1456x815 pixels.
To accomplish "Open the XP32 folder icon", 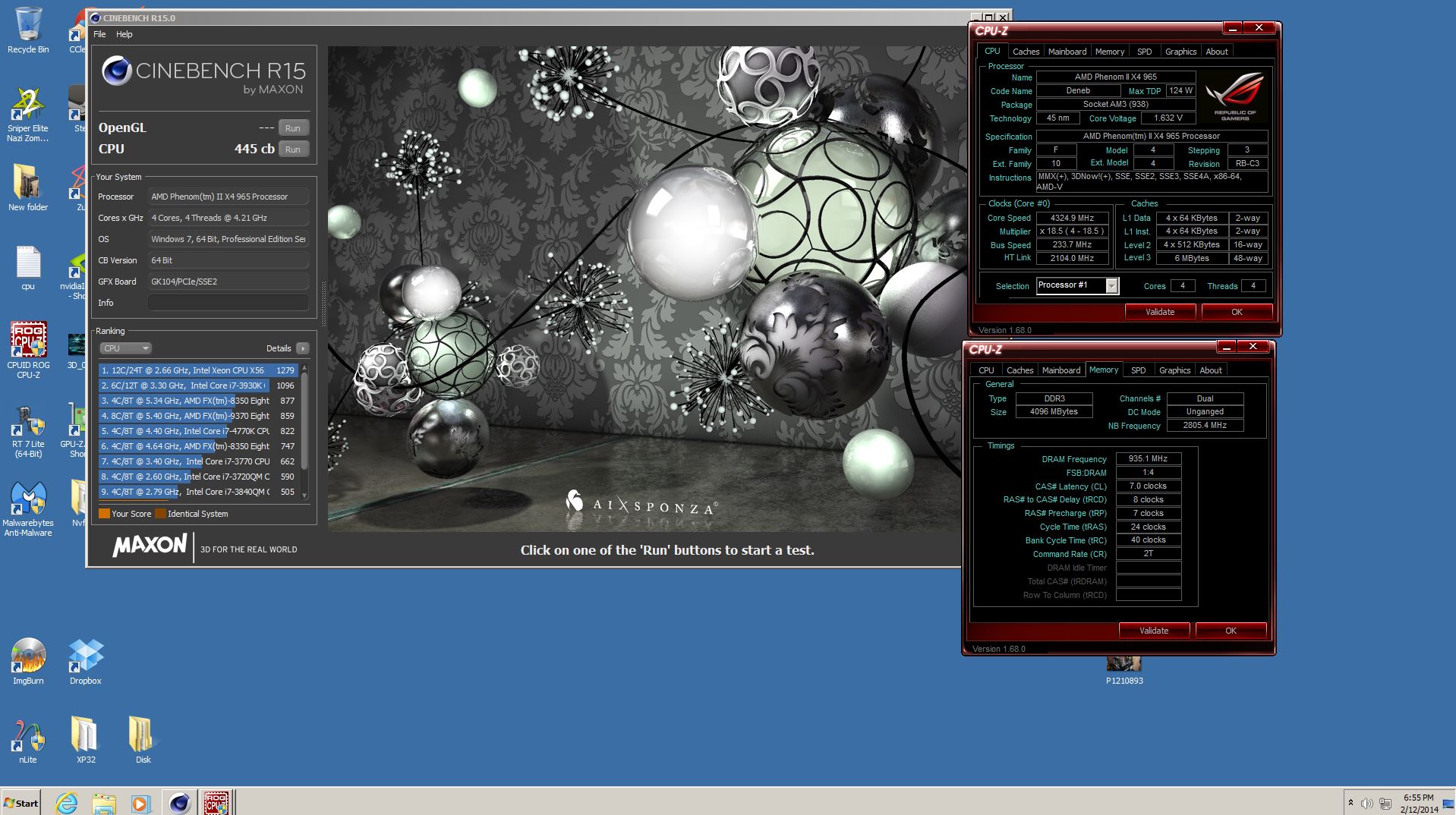I will (85, 741).
